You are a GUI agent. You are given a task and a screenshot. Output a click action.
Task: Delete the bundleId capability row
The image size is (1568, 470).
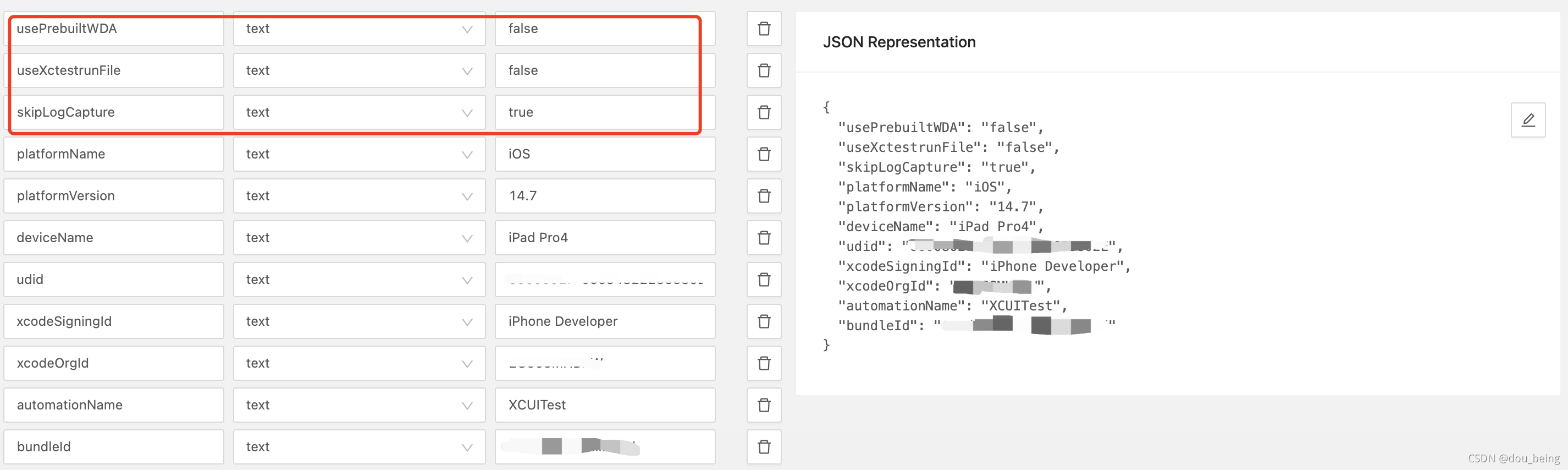[764, 447]
